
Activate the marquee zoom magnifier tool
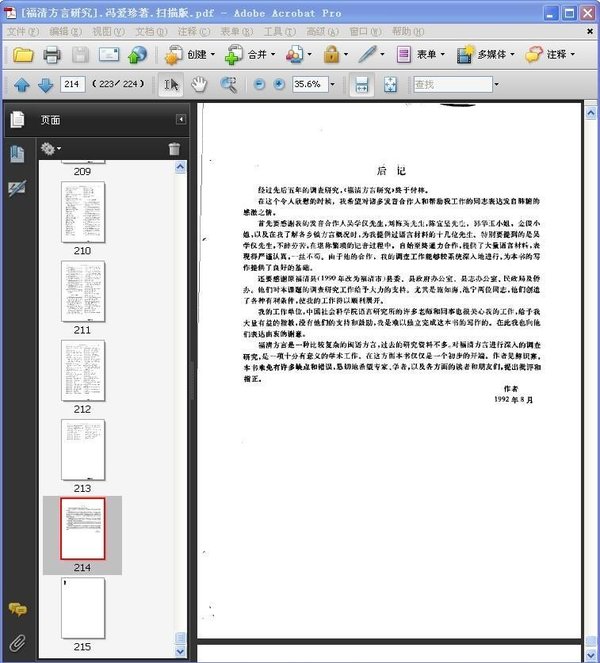click(229, 85)
